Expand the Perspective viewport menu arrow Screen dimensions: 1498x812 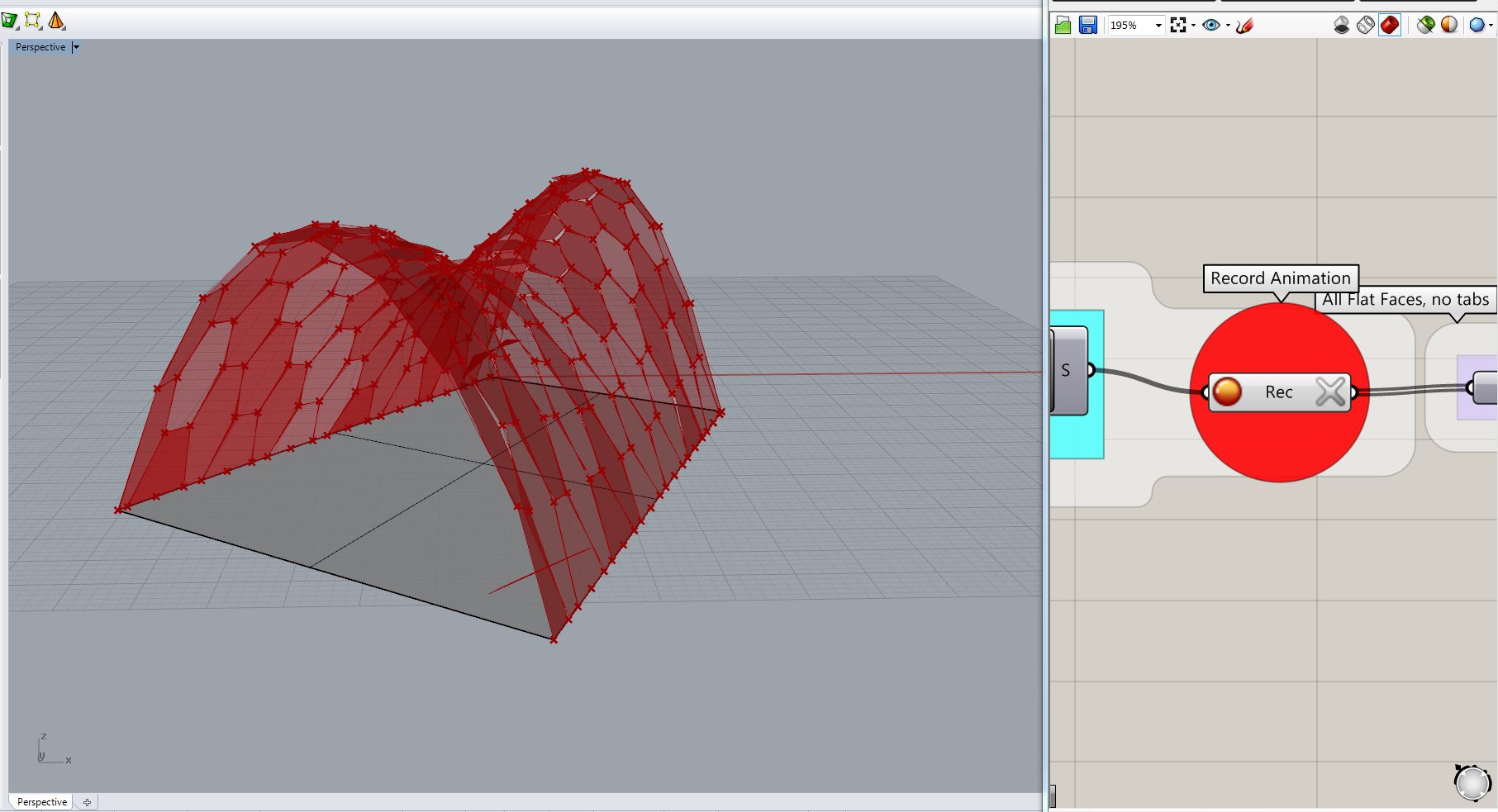(76, 47)
